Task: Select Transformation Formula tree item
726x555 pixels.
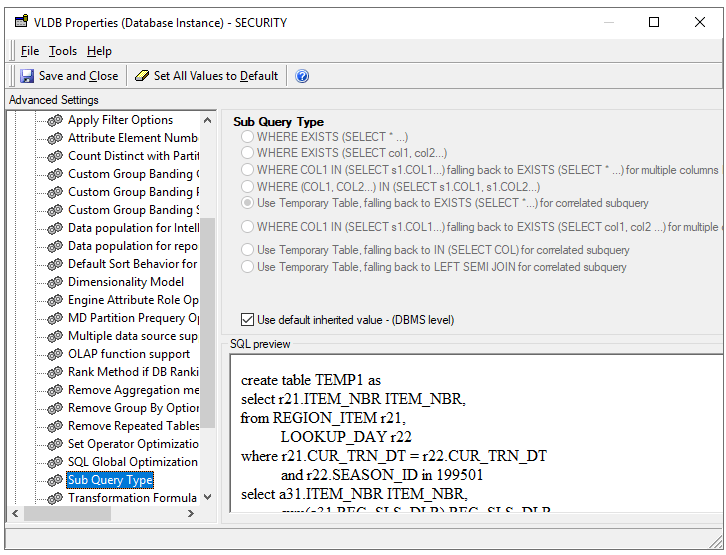Action: click(132, 498)
